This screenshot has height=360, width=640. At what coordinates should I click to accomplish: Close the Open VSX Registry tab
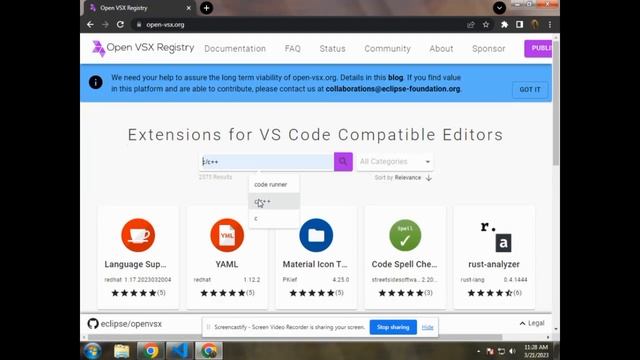click(189, 8)
